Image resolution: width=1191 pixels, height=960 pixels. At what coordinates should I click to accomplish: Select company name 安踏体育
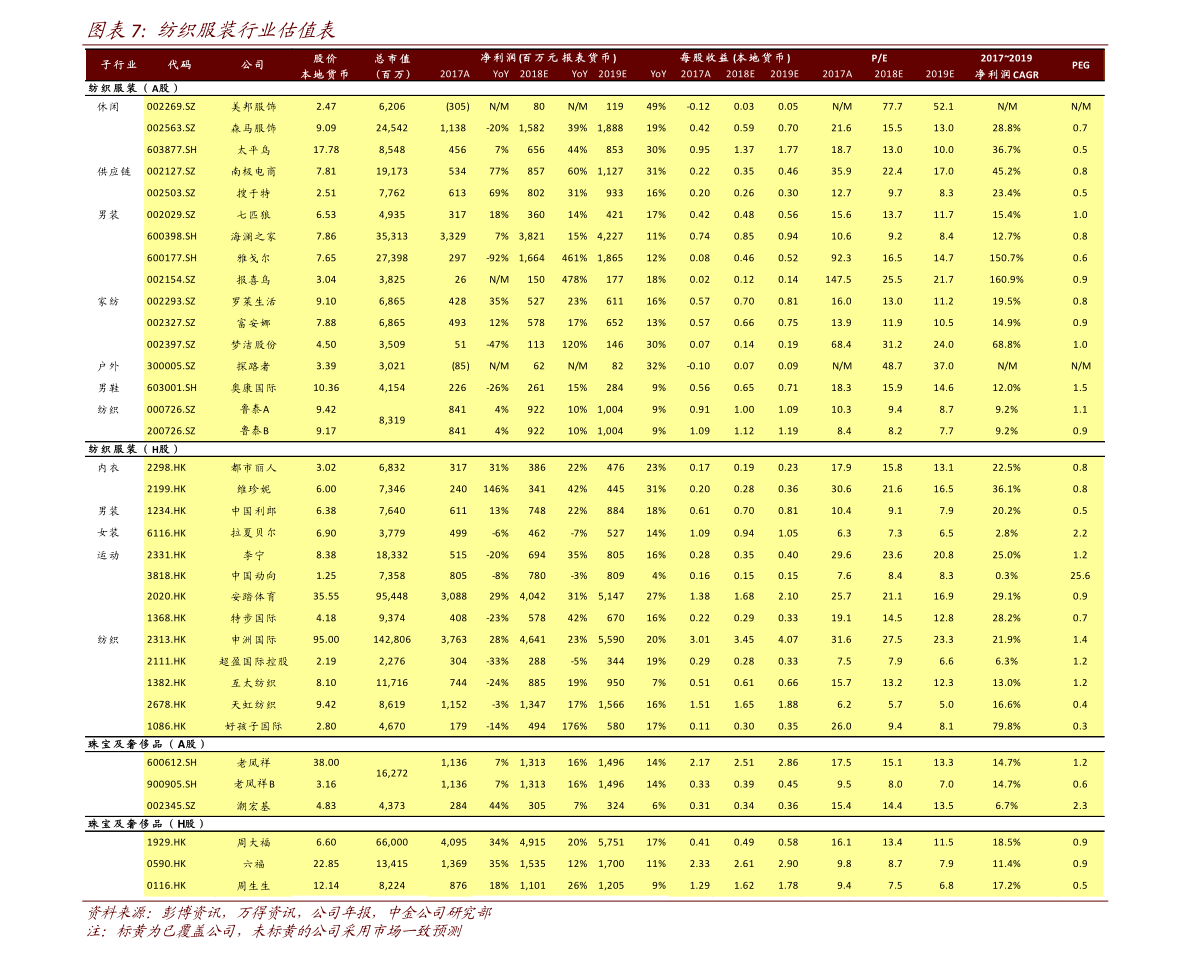253,597
